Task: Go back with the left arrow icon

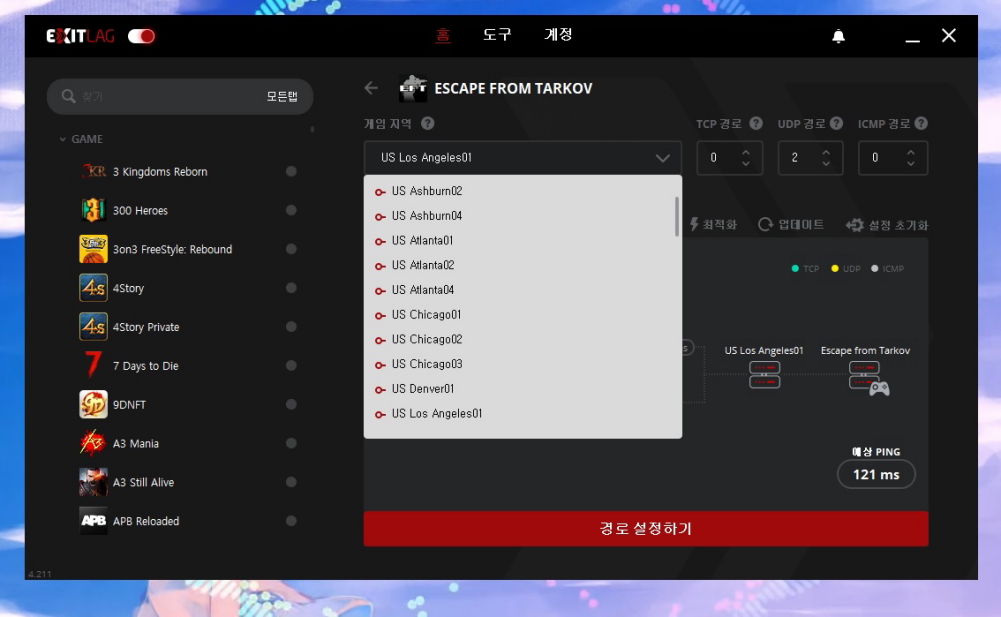Action: pyautogui.click(x=371, y=88)
